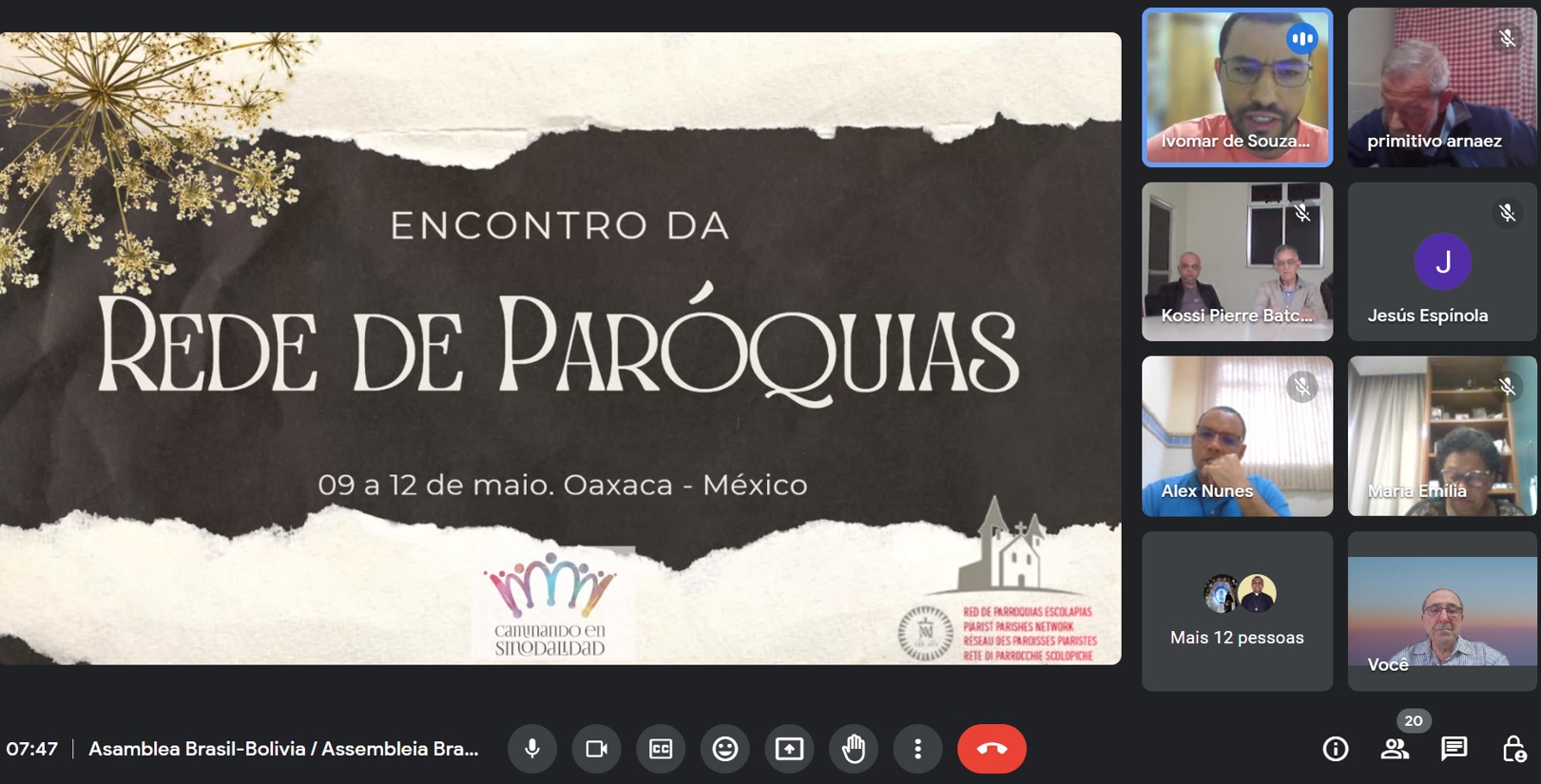Leave the call with red hang-up button
The height and width of the screenshot is (784, 1541).
tap(992, 749)
